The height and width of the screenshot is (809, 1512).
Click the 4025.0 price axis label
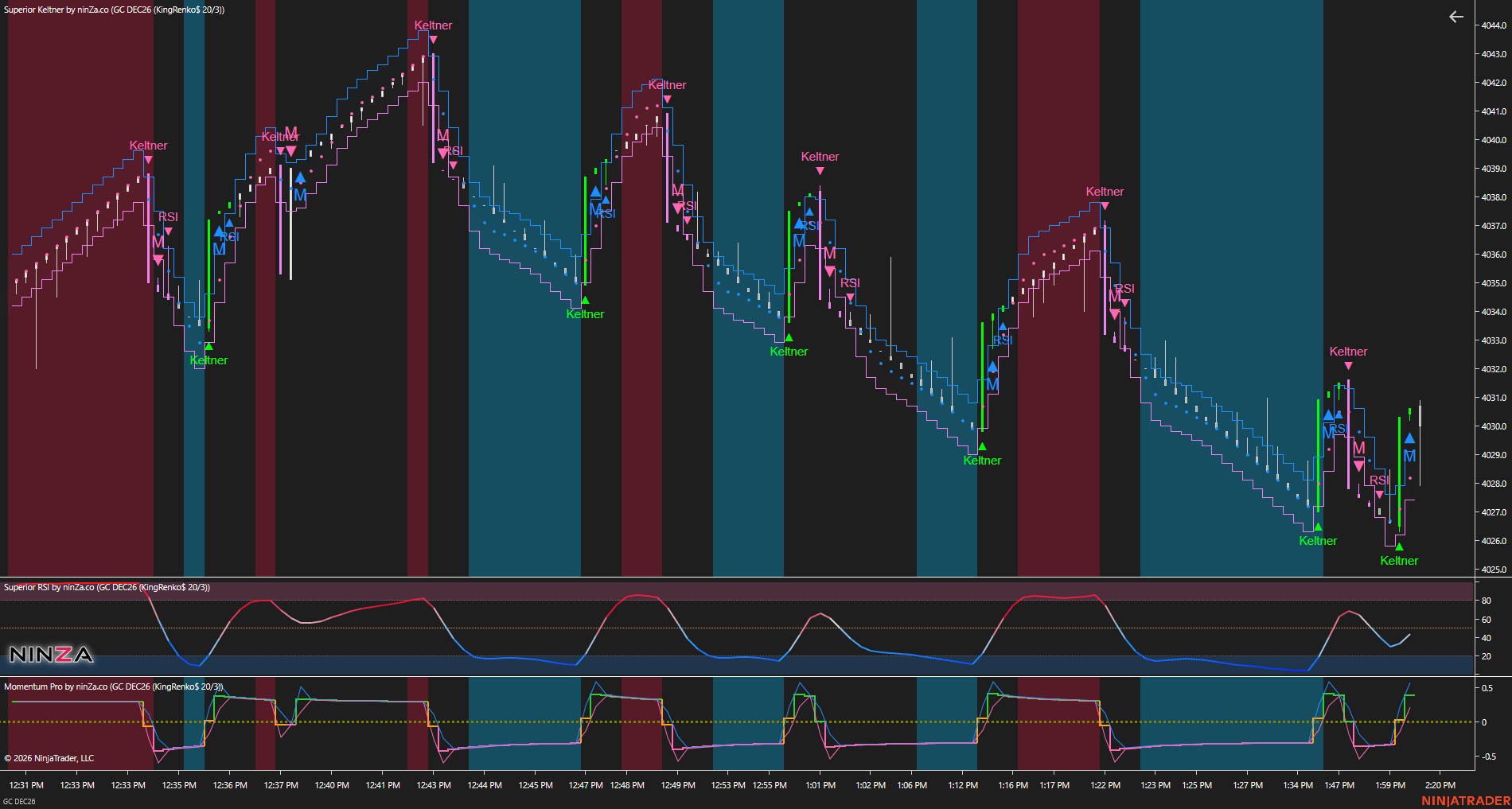coord(1494,570)
